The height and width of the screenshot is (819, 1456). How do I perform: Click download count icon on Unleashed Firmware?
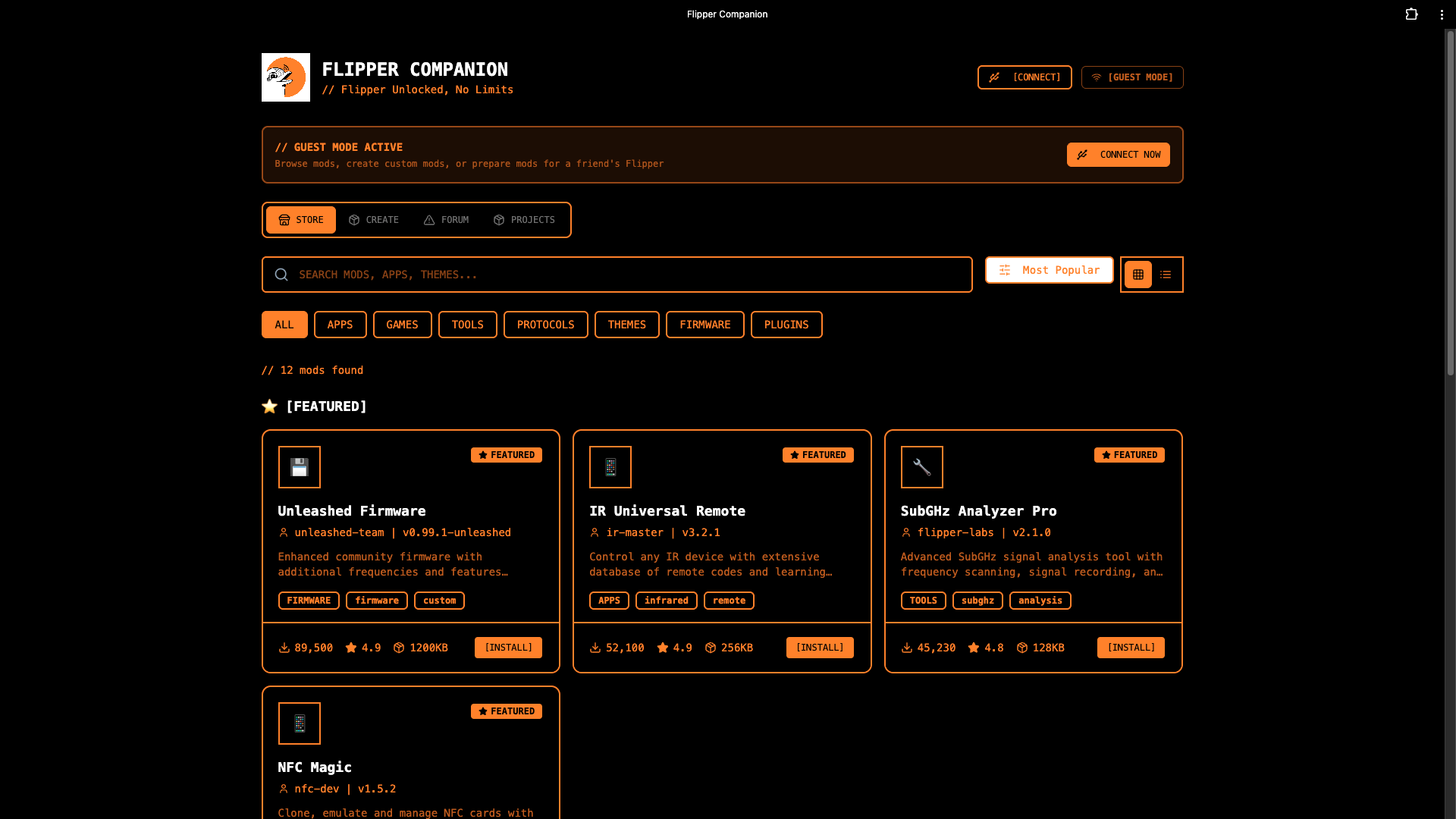click(x=284, y=648)
